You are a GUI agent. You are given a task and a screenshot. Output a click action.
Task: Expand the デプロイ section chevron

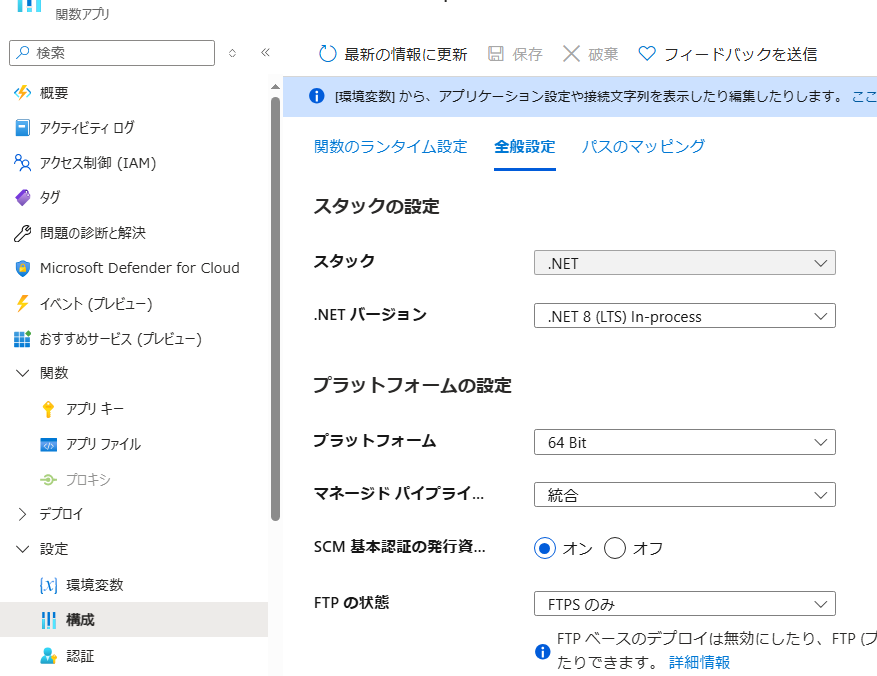22,514
